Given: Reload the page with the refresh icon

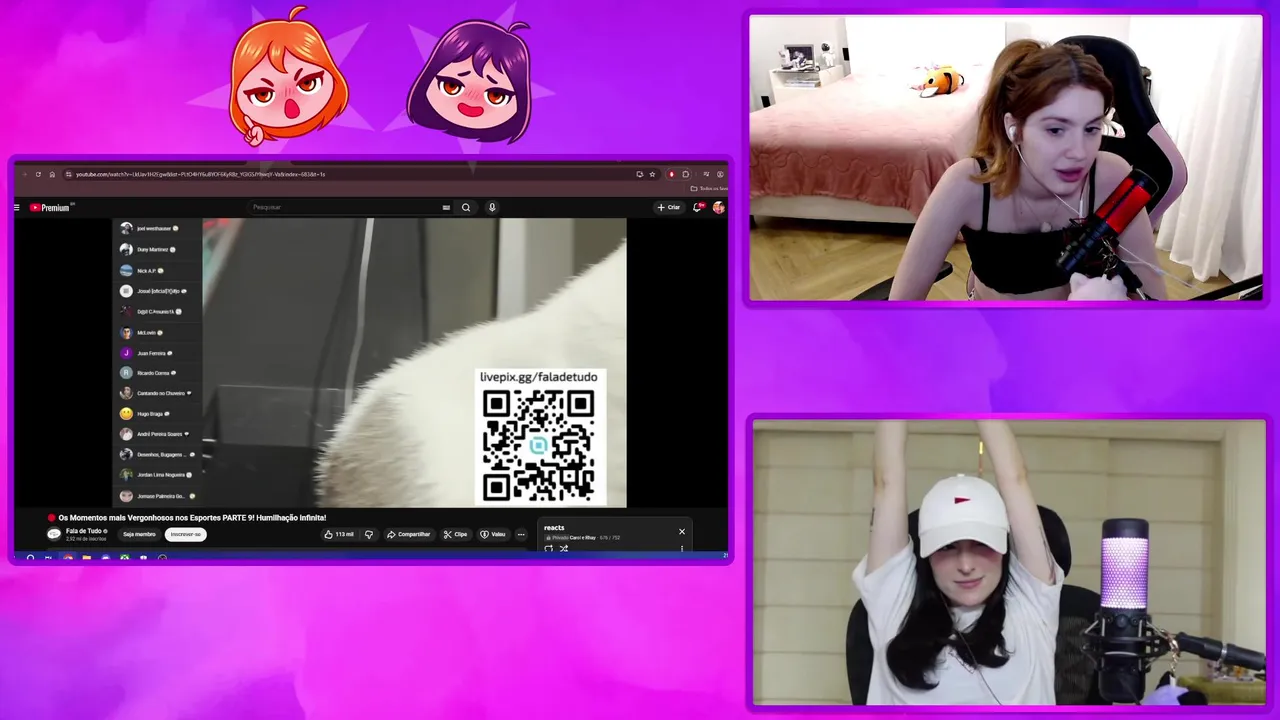Looking at the screenshot, I should coord(38,174).
